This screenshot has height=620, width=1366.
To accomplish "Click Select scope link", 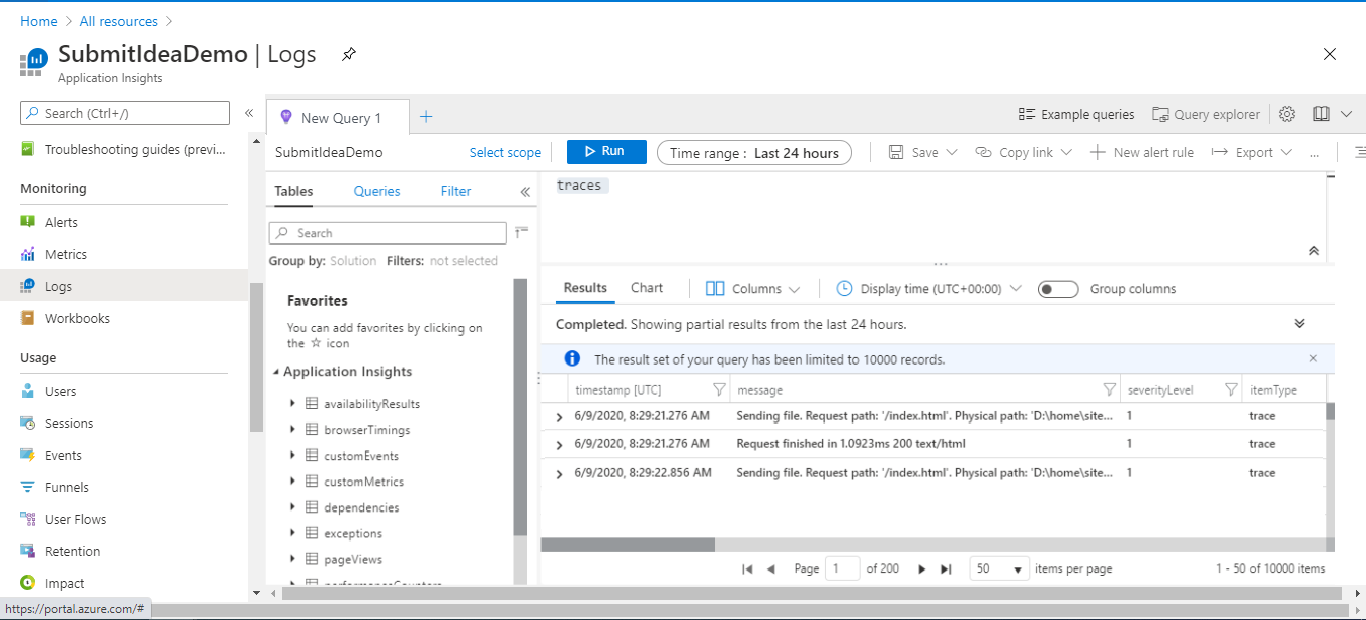I will pyautogui.click(x=505, y=153).
